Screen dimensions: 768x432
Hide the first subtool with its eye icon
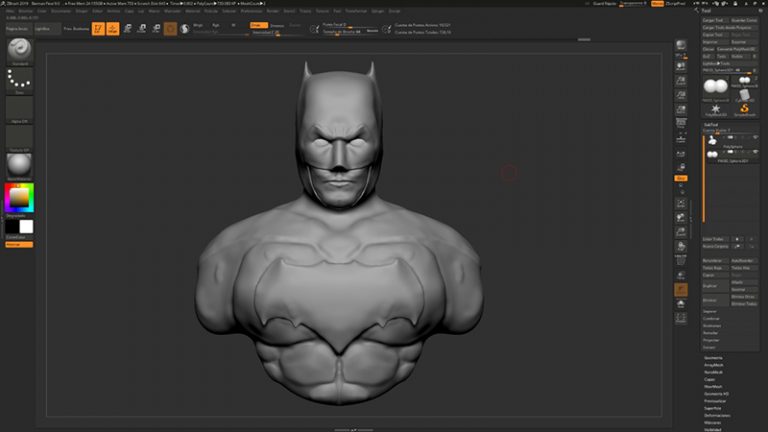tap(755, 138)
